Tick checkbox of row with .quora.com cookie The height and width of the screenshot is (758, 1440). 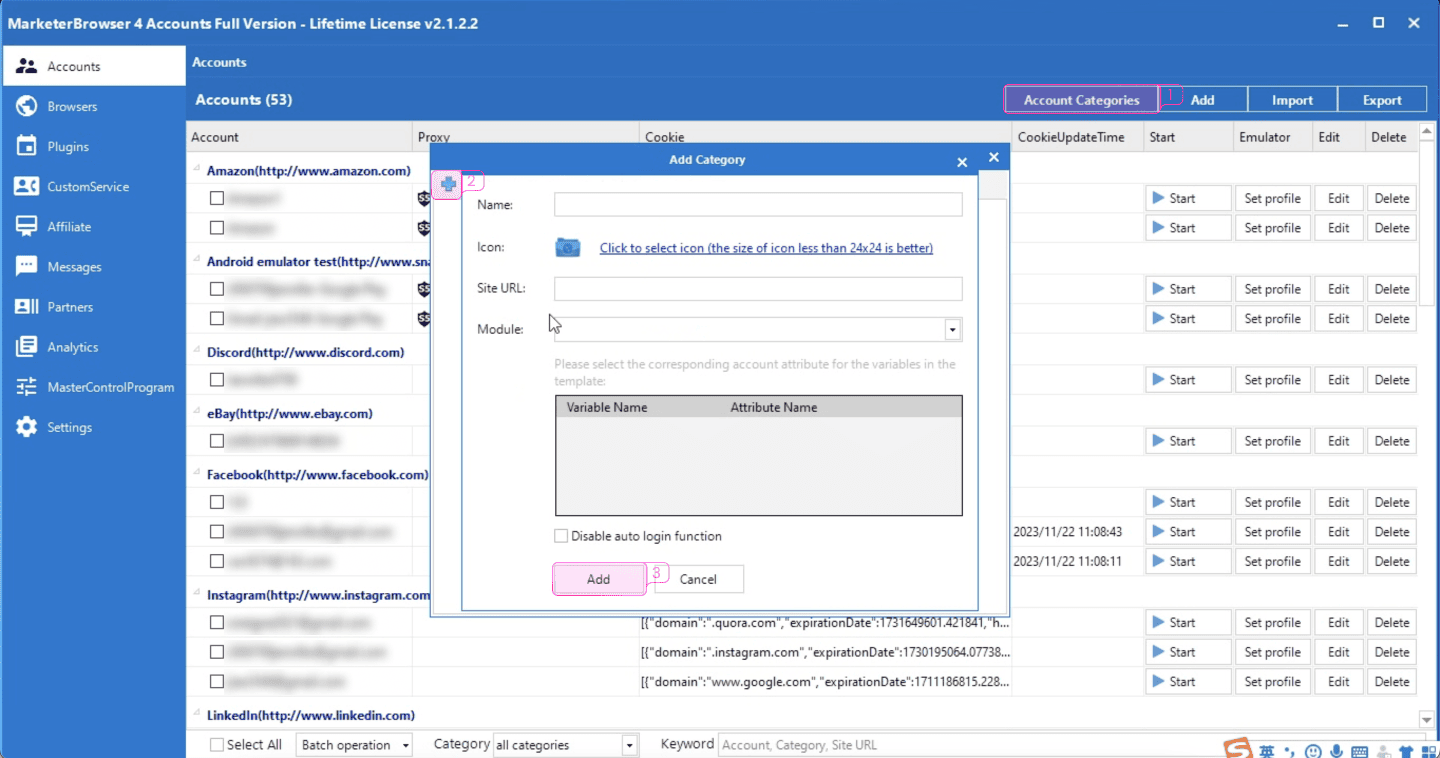[216, 623]
